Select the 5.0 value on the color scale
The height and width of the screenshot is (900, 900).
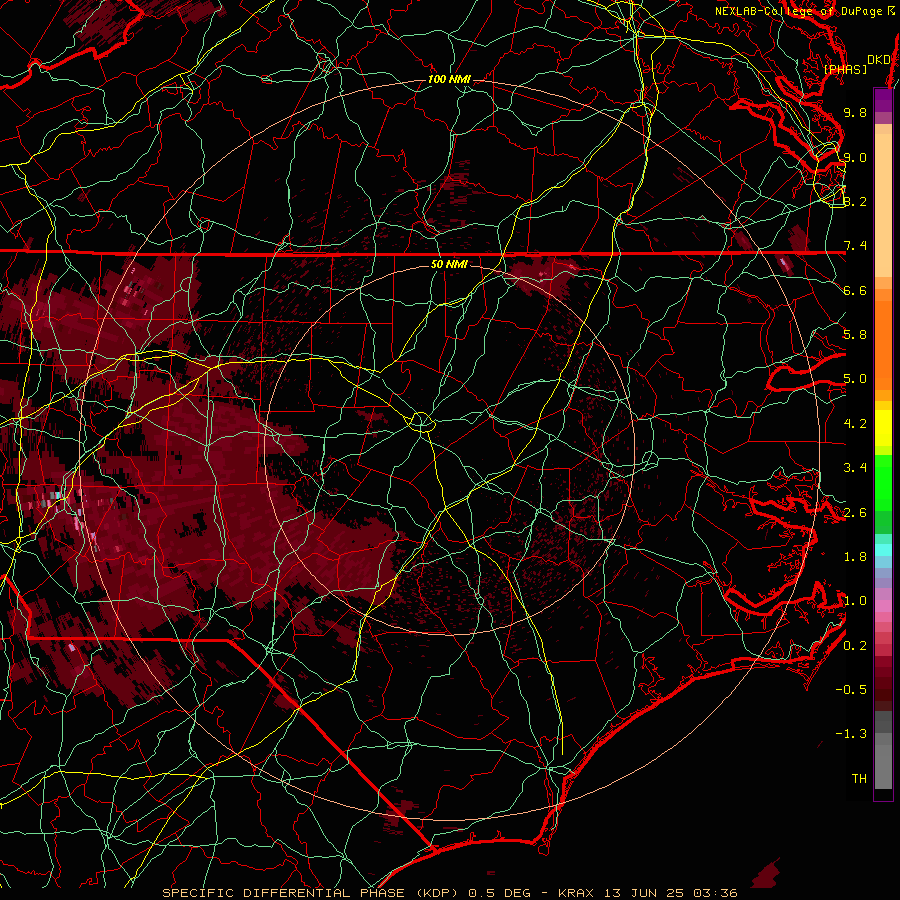[x=855, y=379]
